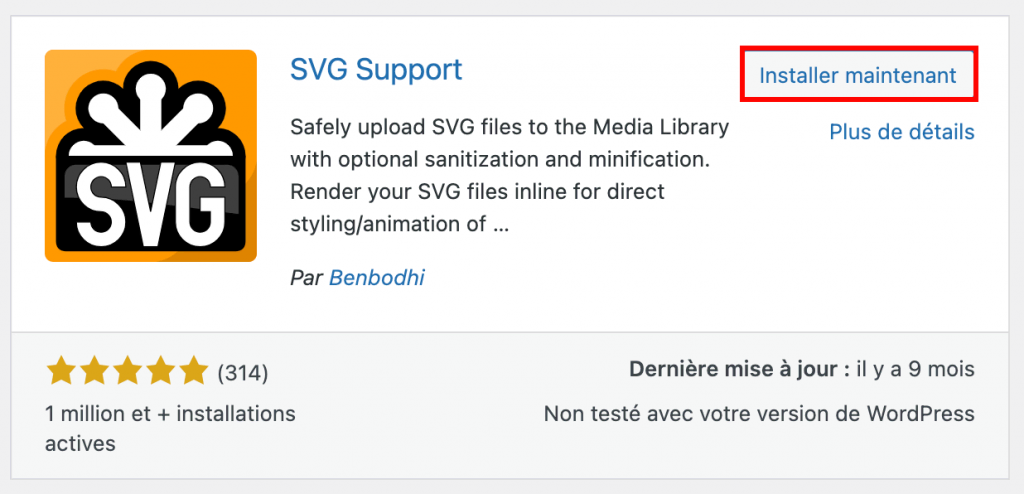Screen dimensions: 1024x494
Task: Select the fifth rating star
Action: [193, 372]
